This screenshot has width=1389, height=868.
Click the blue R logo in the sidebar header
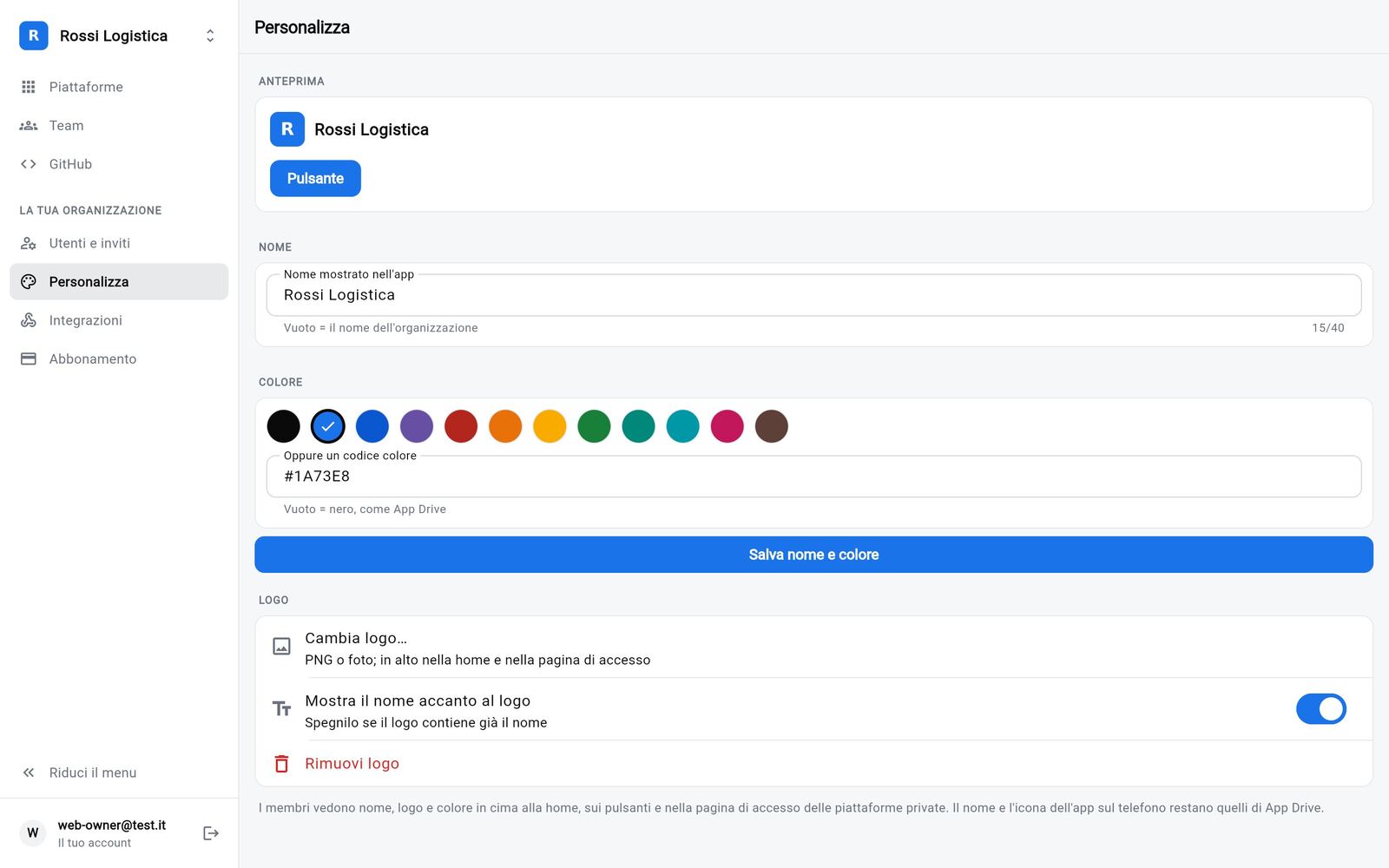click(34, 36)
